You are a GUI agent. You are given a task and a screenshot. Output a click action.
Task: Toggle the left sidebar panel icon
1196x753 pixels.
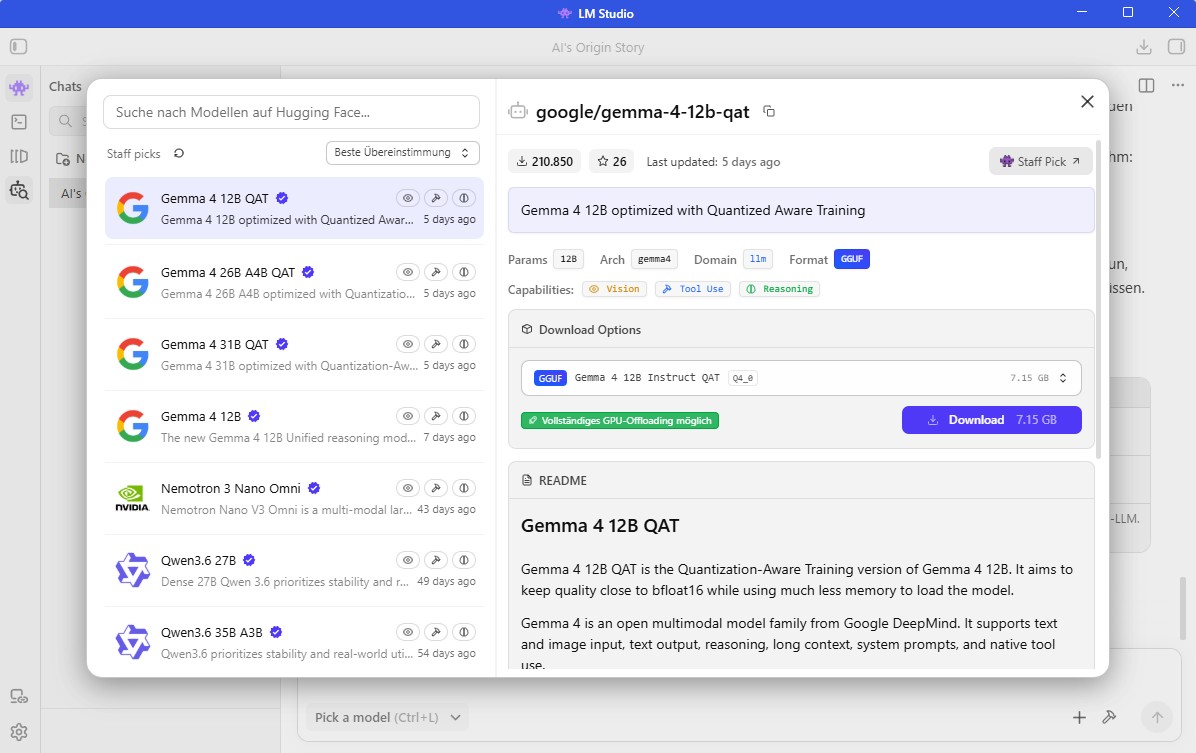coord(19,47)
